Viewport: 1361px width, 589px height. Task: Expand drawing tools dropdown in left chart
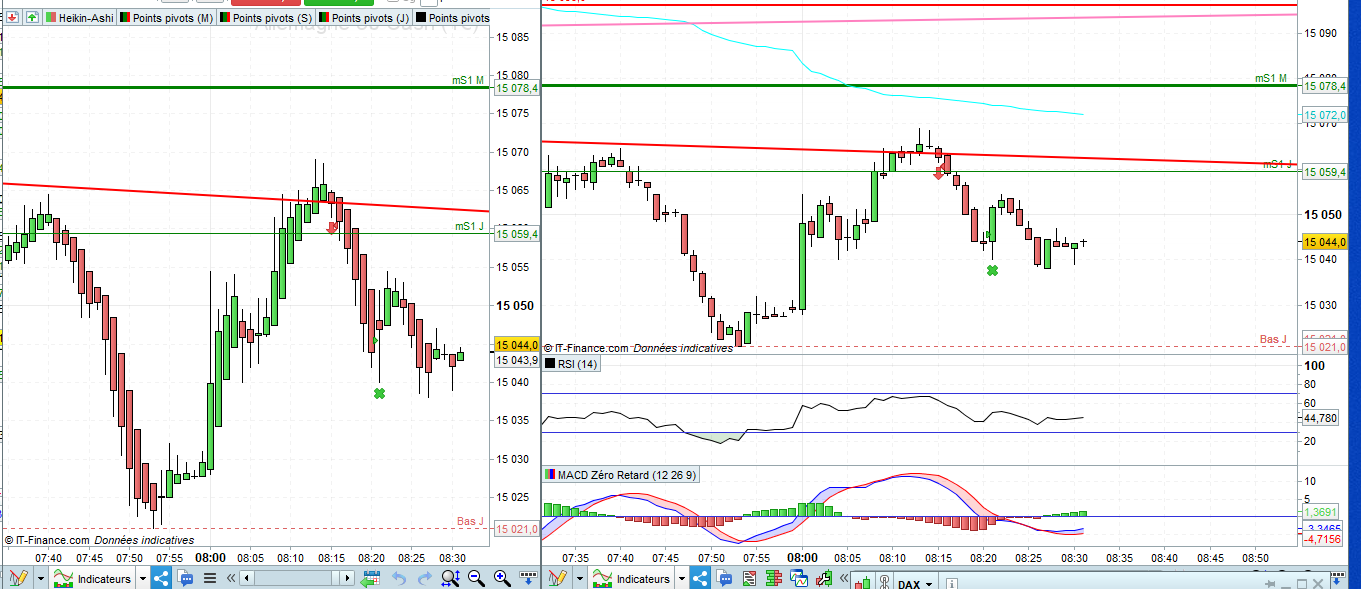click(41, 578)
